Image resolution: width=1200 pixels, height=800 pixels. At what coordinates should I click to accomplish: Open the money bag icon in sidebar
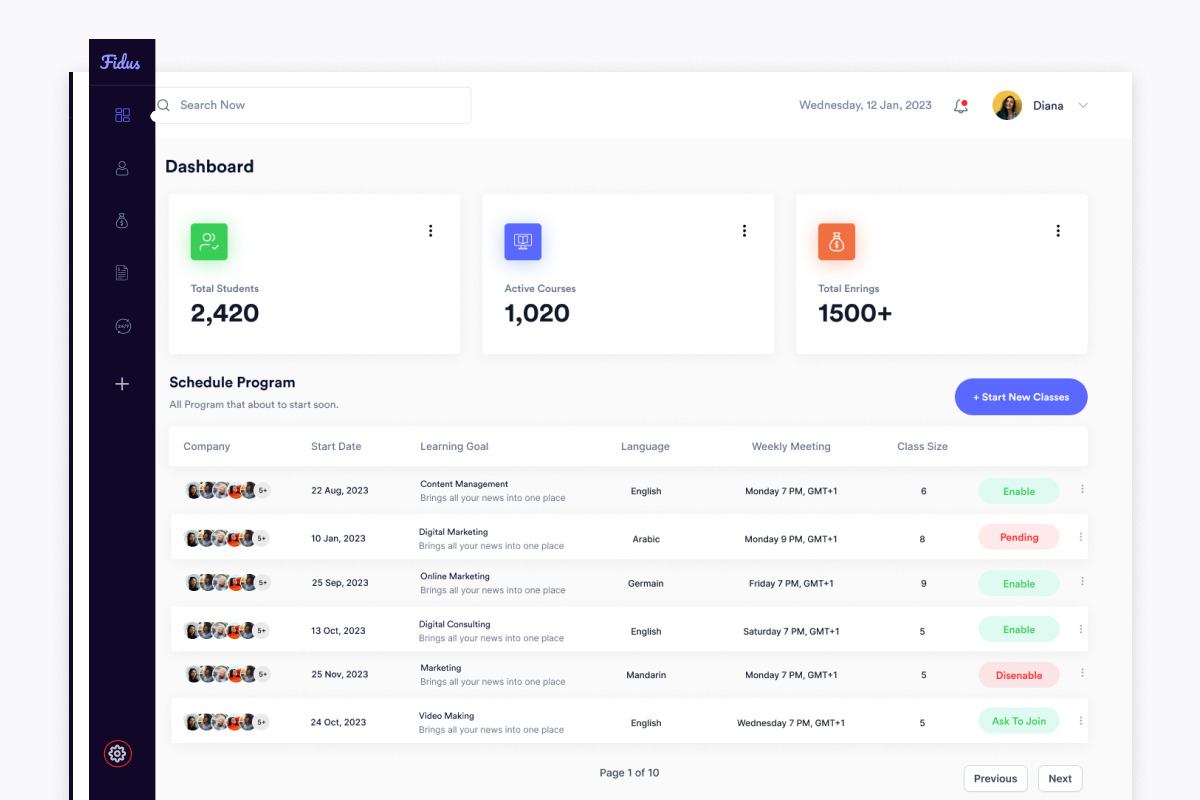coord(122,221)
